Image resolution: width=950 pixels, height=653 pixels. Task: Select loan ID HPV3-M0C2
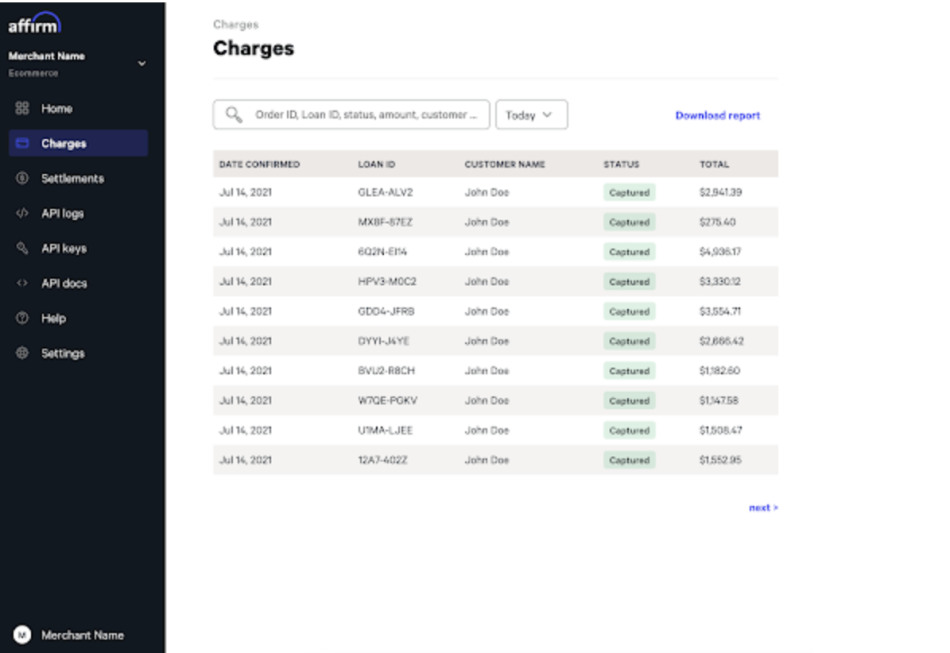387,281
